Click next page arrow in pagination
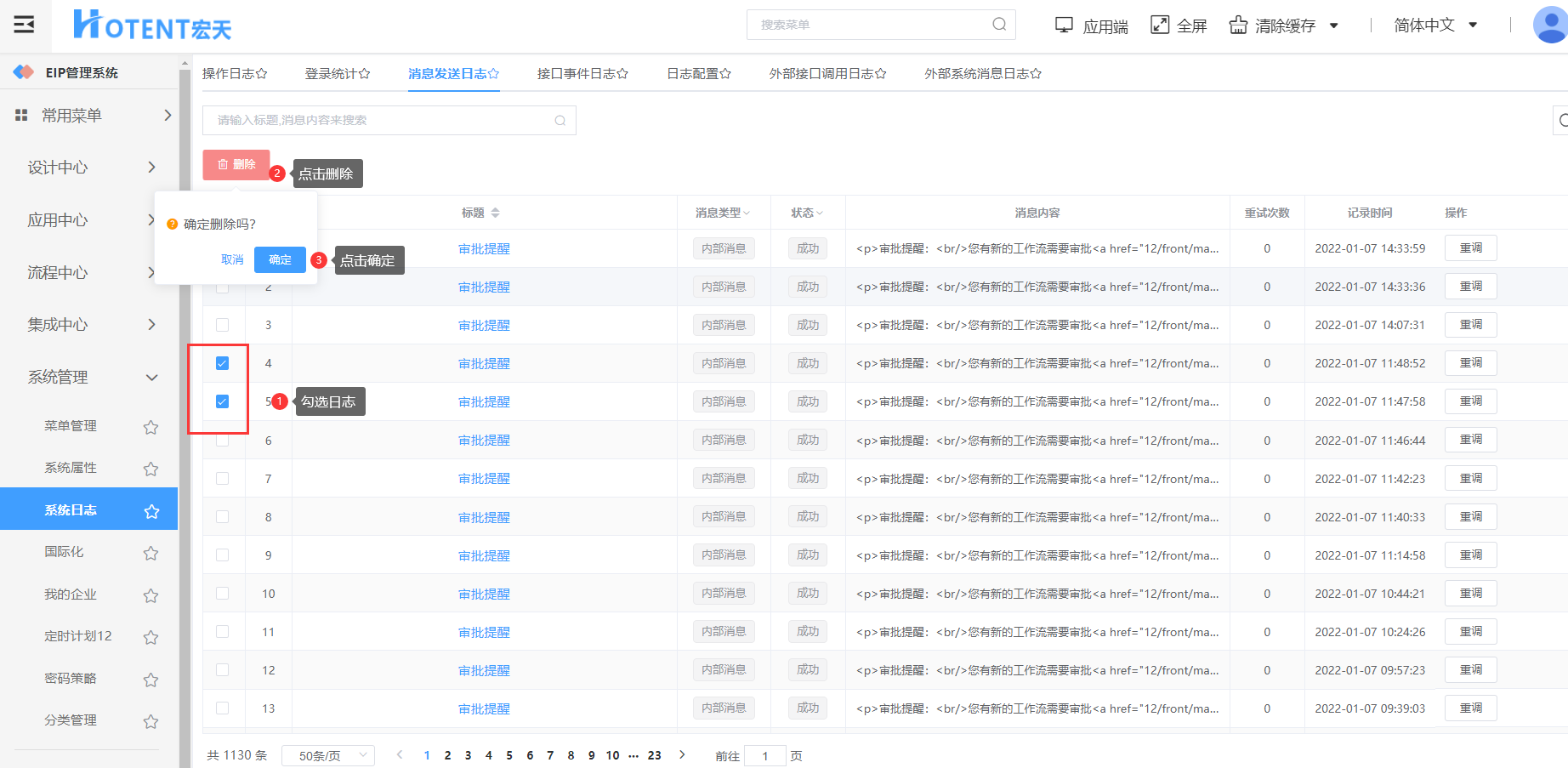This screenshot has height=768, width=1568. [682, 754]
